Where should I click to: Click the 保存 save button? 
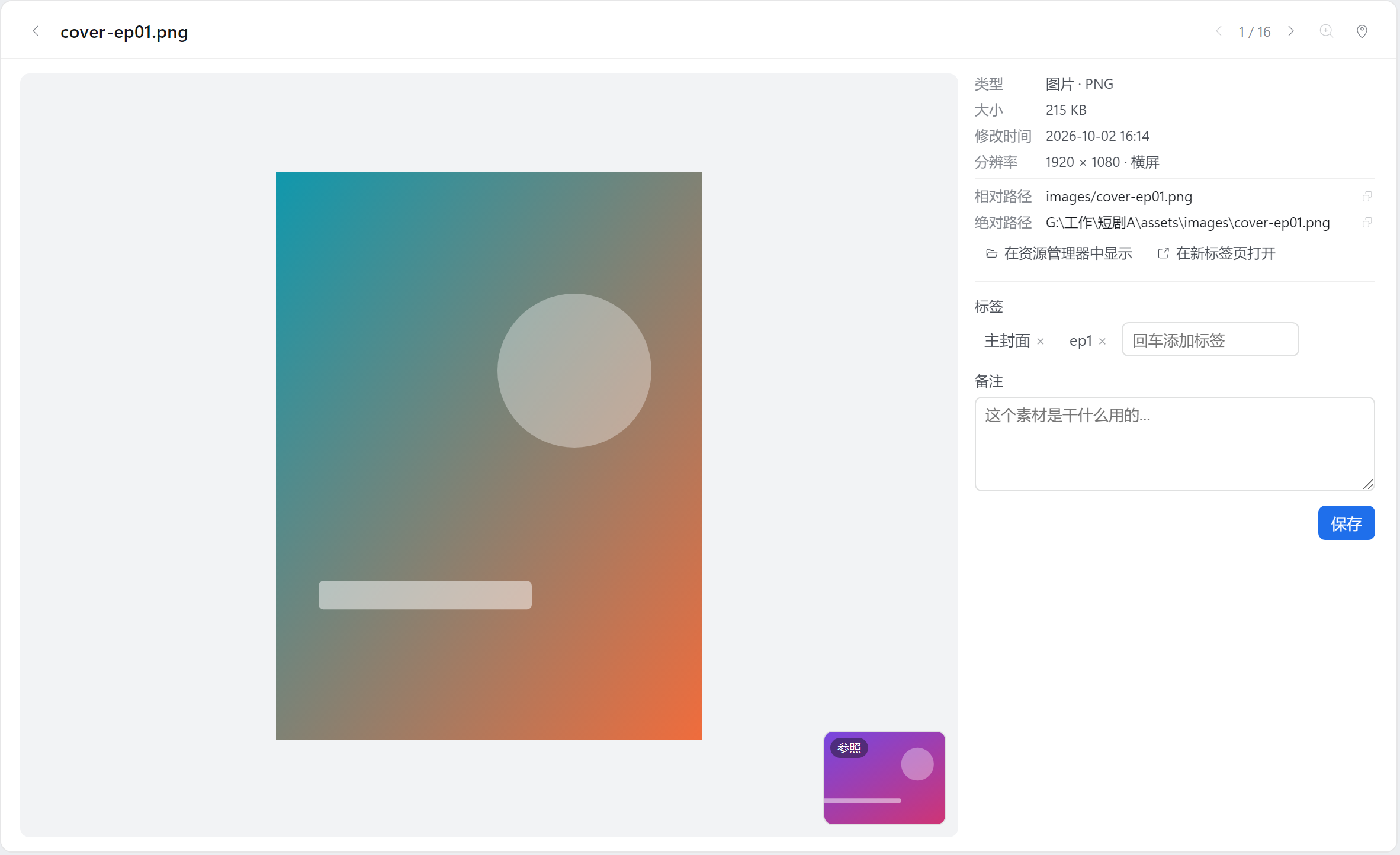pos(1346,523)
